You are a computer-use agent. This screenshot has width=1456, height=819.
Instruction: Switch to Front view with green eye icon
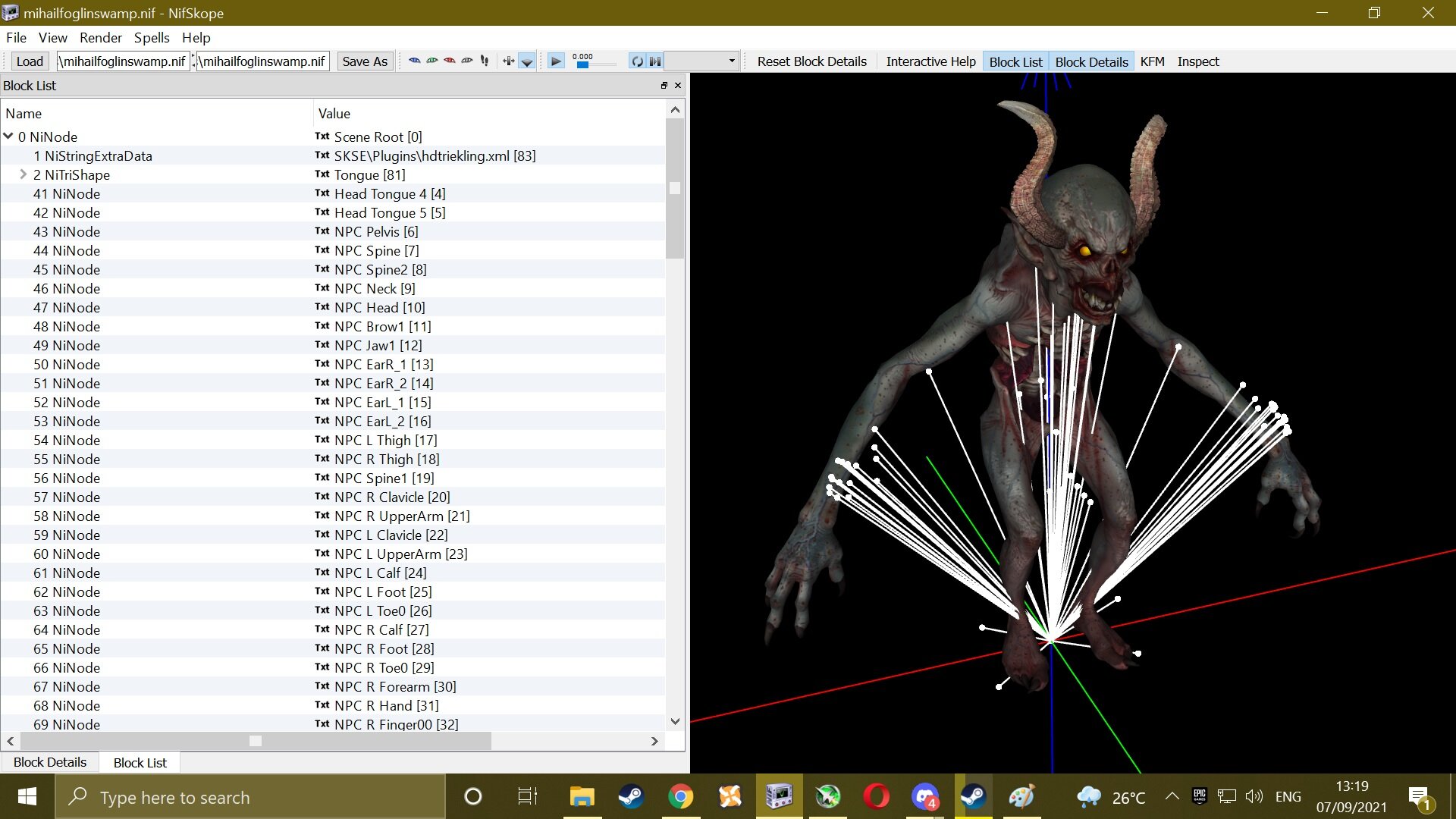[431, 61]
